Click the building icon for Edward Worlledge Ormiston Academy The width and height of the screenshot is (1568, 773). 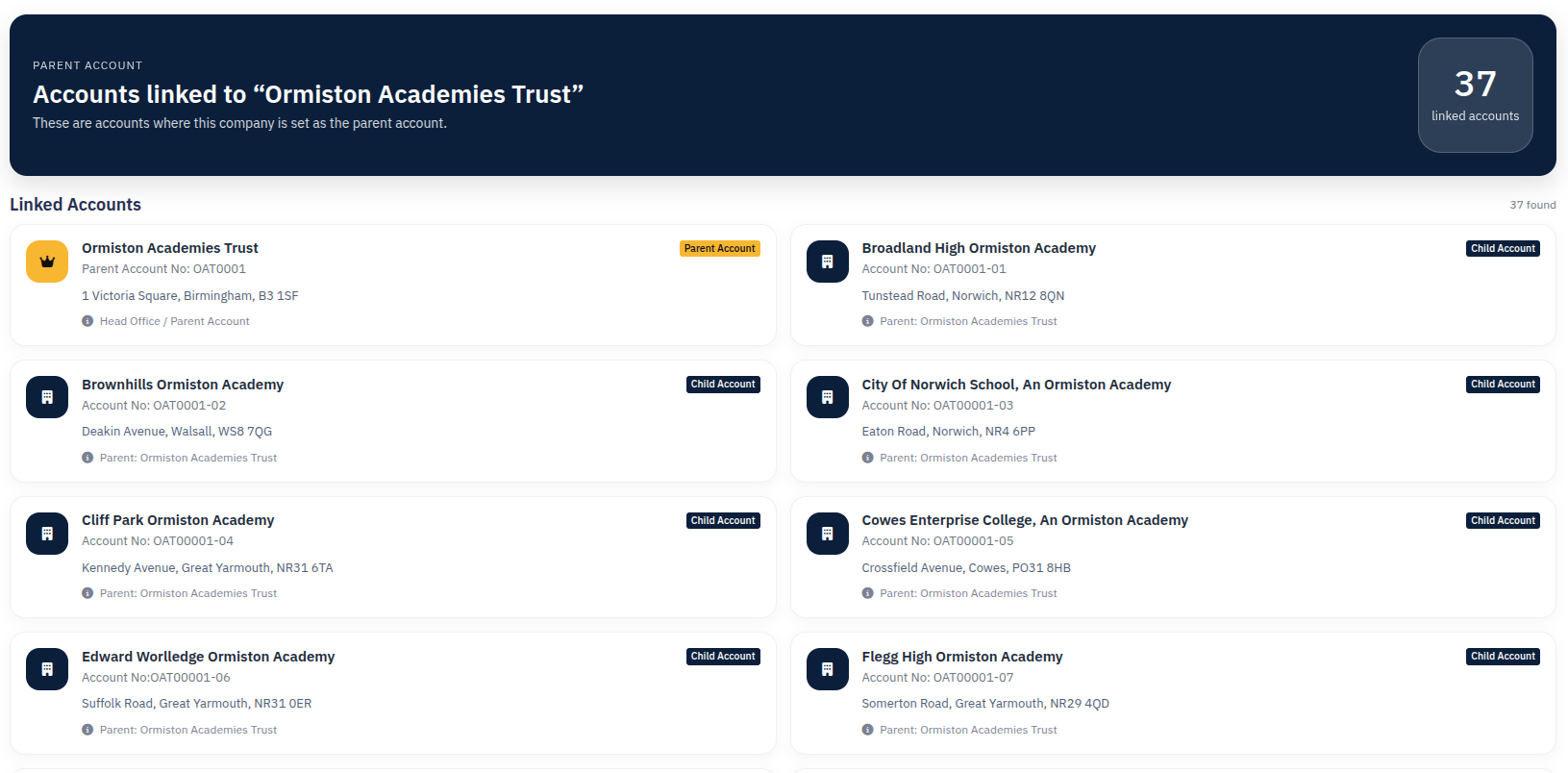pyautogui.click(x=47, y=669)
